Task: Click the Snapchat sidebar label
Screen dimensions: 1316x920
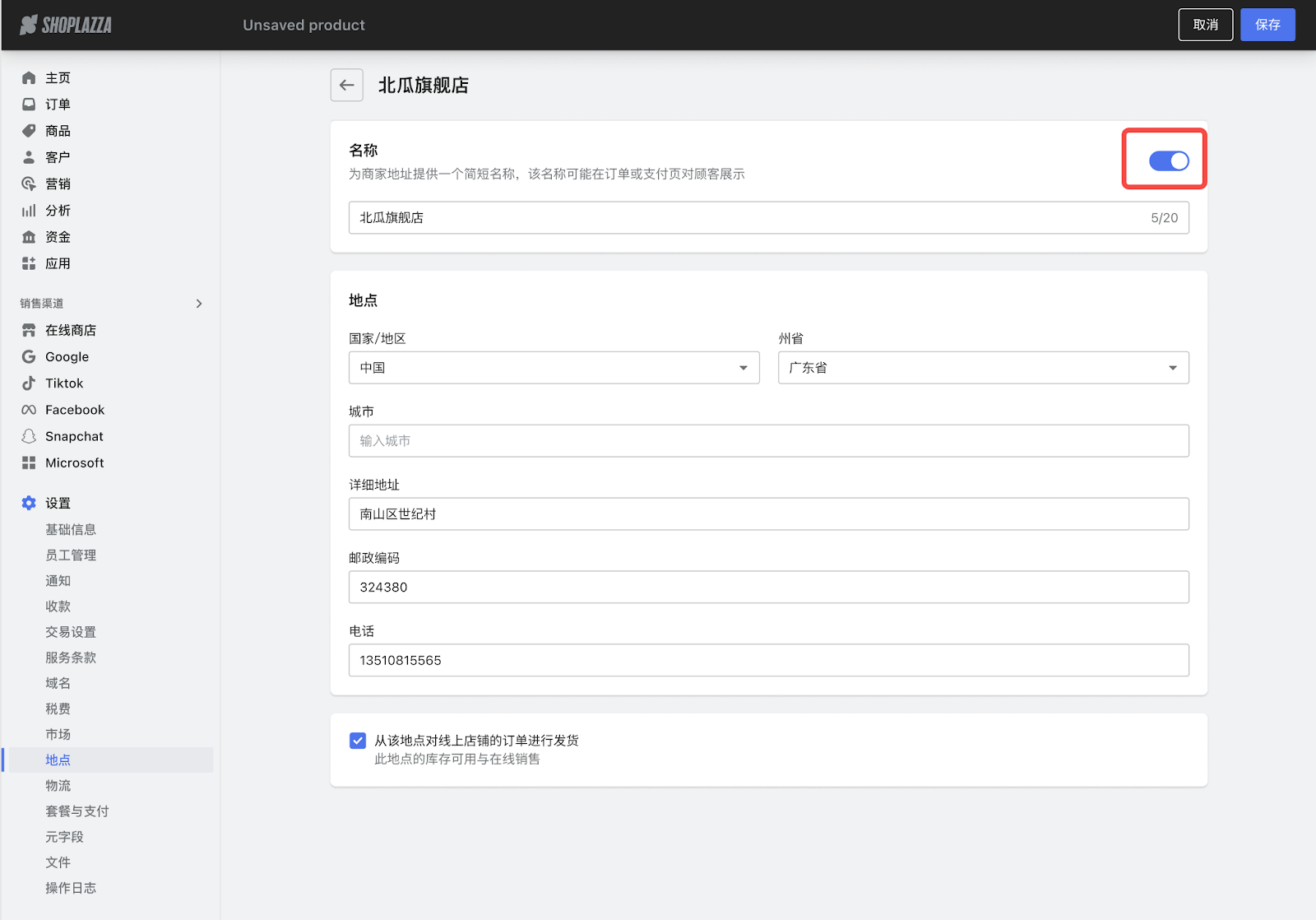Action: (x=74, y=436)
